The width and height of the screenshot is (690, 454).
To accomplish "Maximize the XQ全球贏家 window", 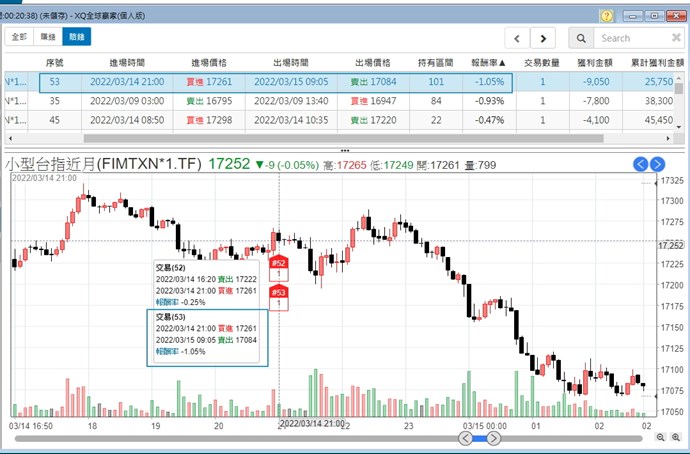I will pos(654,16).
